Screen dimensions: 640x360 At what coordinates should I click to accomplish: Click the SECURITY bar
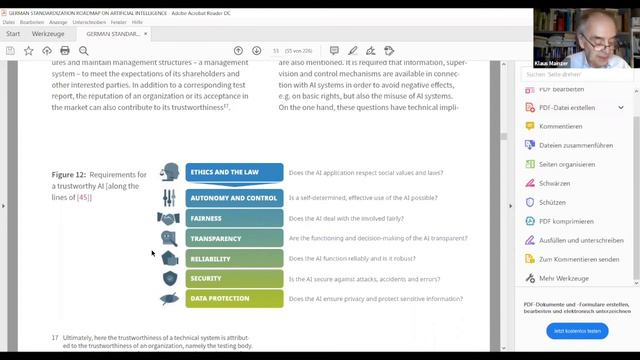coord(234,278)
